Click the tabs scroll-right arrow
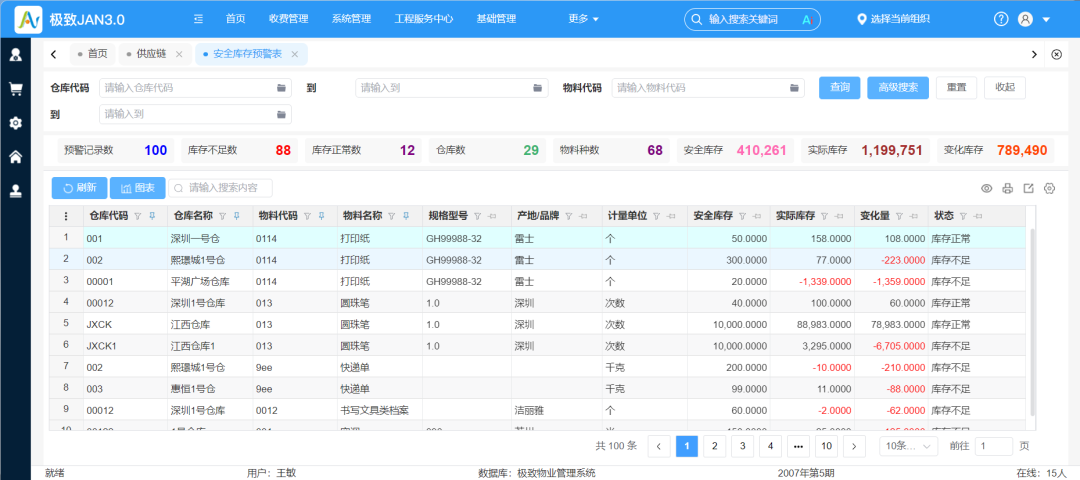This screenshot has height=480, width=1080. click(x=1034, y=54)
